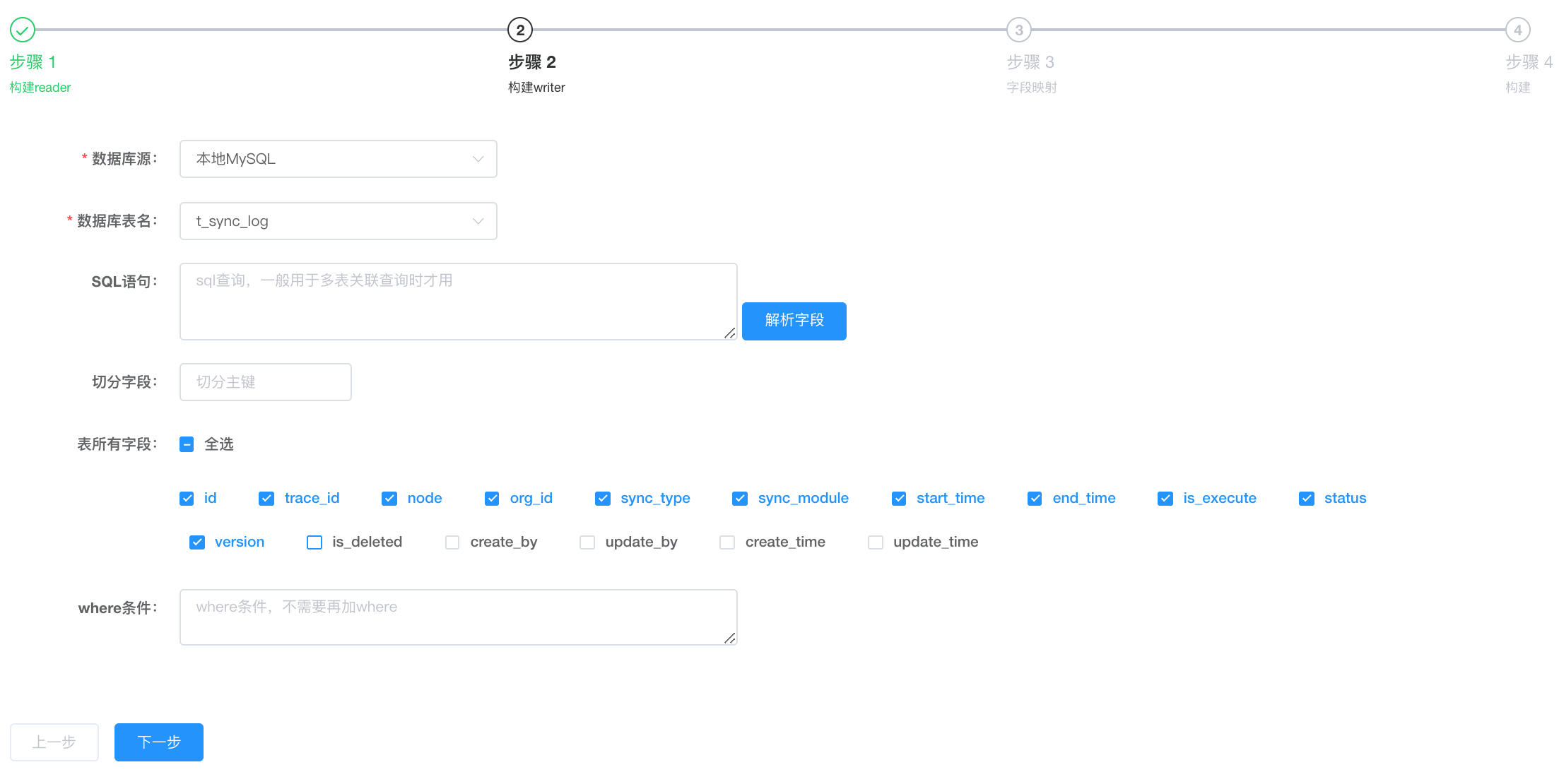
Task: Click the 构建reader step description
Action: 40,88
